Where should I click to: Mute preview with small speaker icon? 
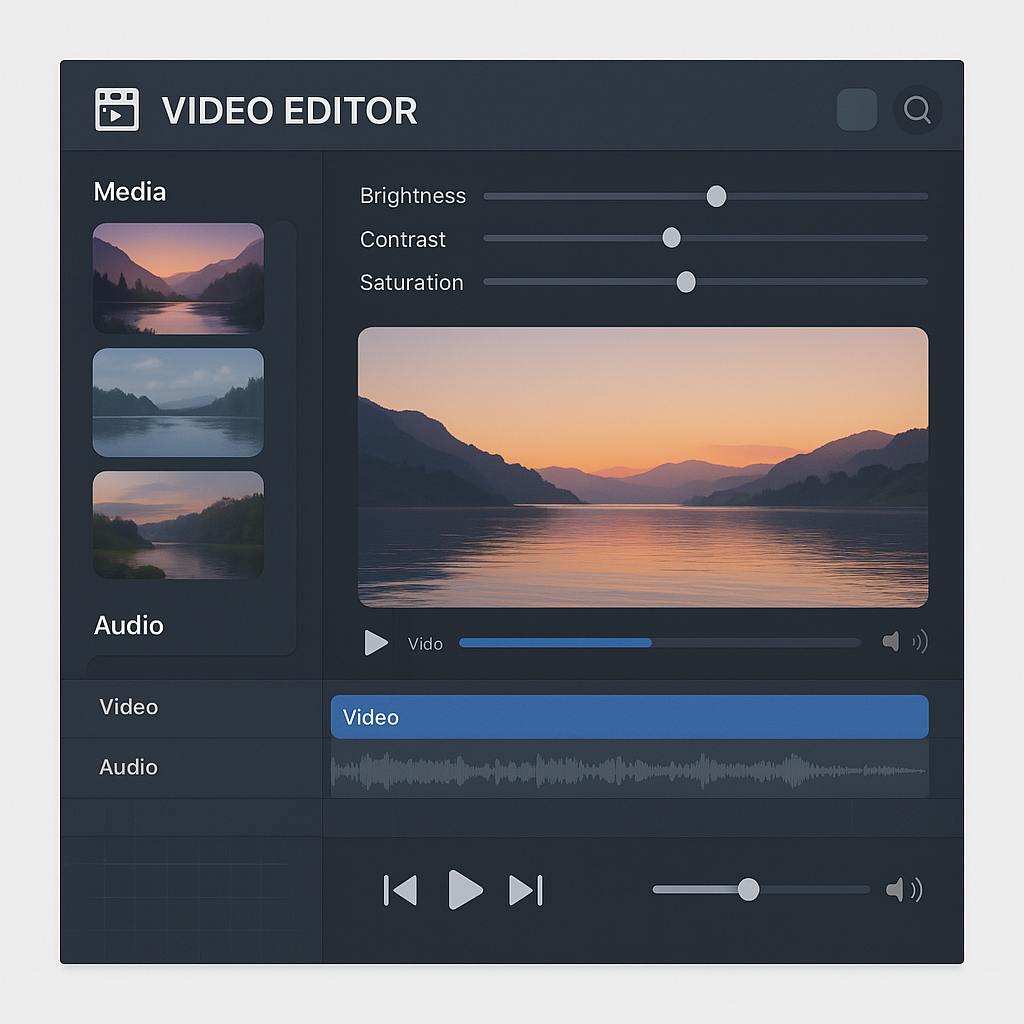pos(891,642)
